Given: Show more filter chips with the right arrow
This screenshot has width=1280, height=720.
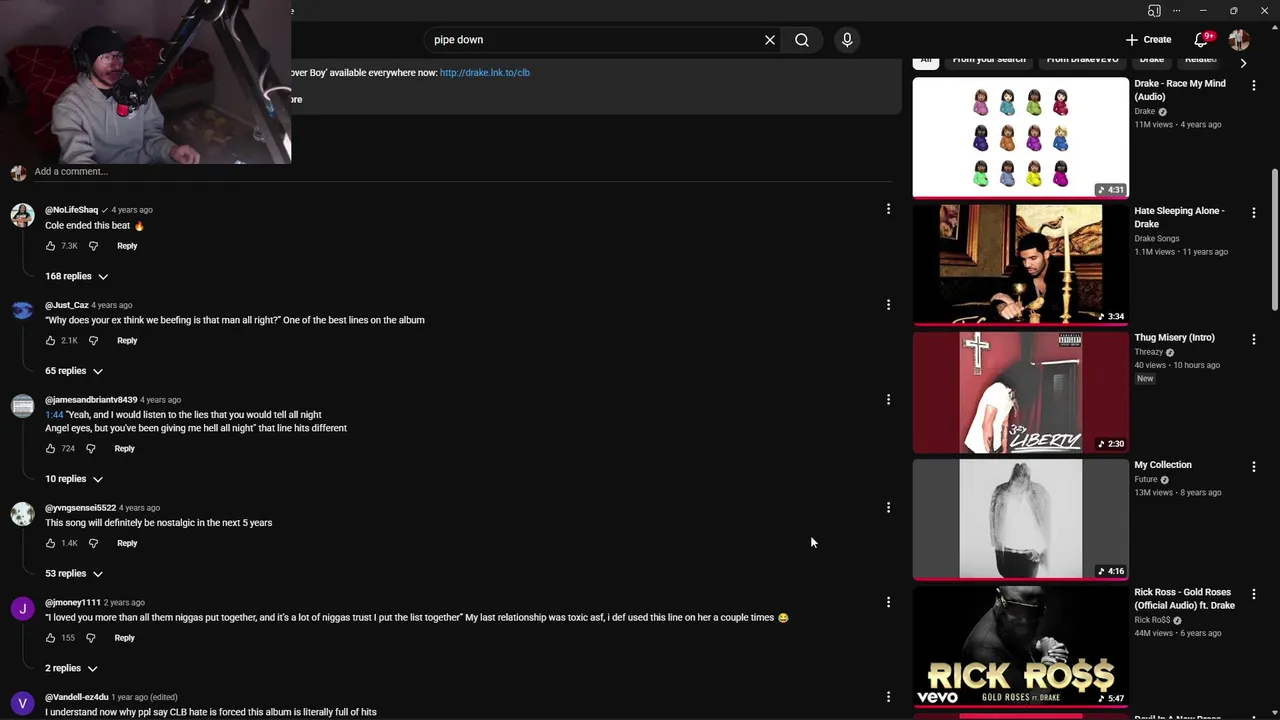Looking at the screenshot, I should [1243, 63].
